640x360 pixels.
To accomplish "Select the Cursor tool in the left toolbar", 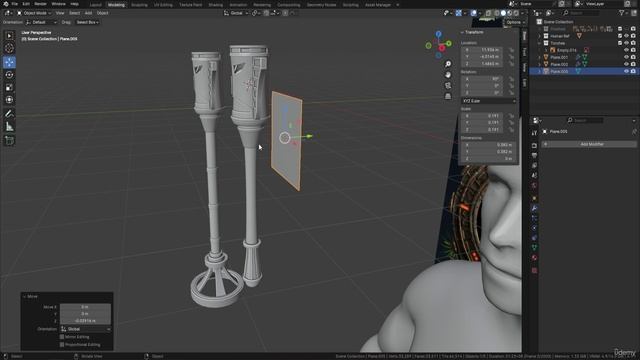I will click(9, 48).
